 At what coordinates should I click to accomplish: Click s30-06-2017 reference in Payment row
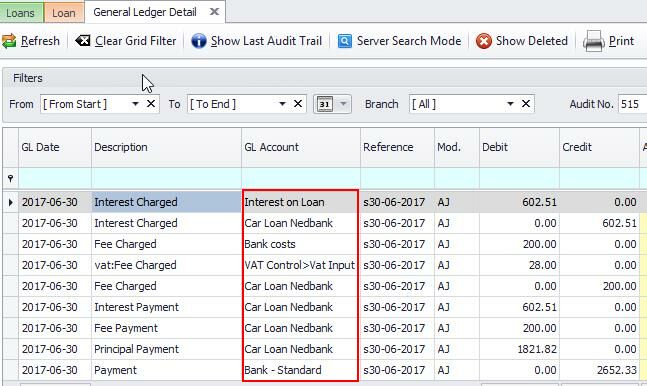(x=397, y=370)
